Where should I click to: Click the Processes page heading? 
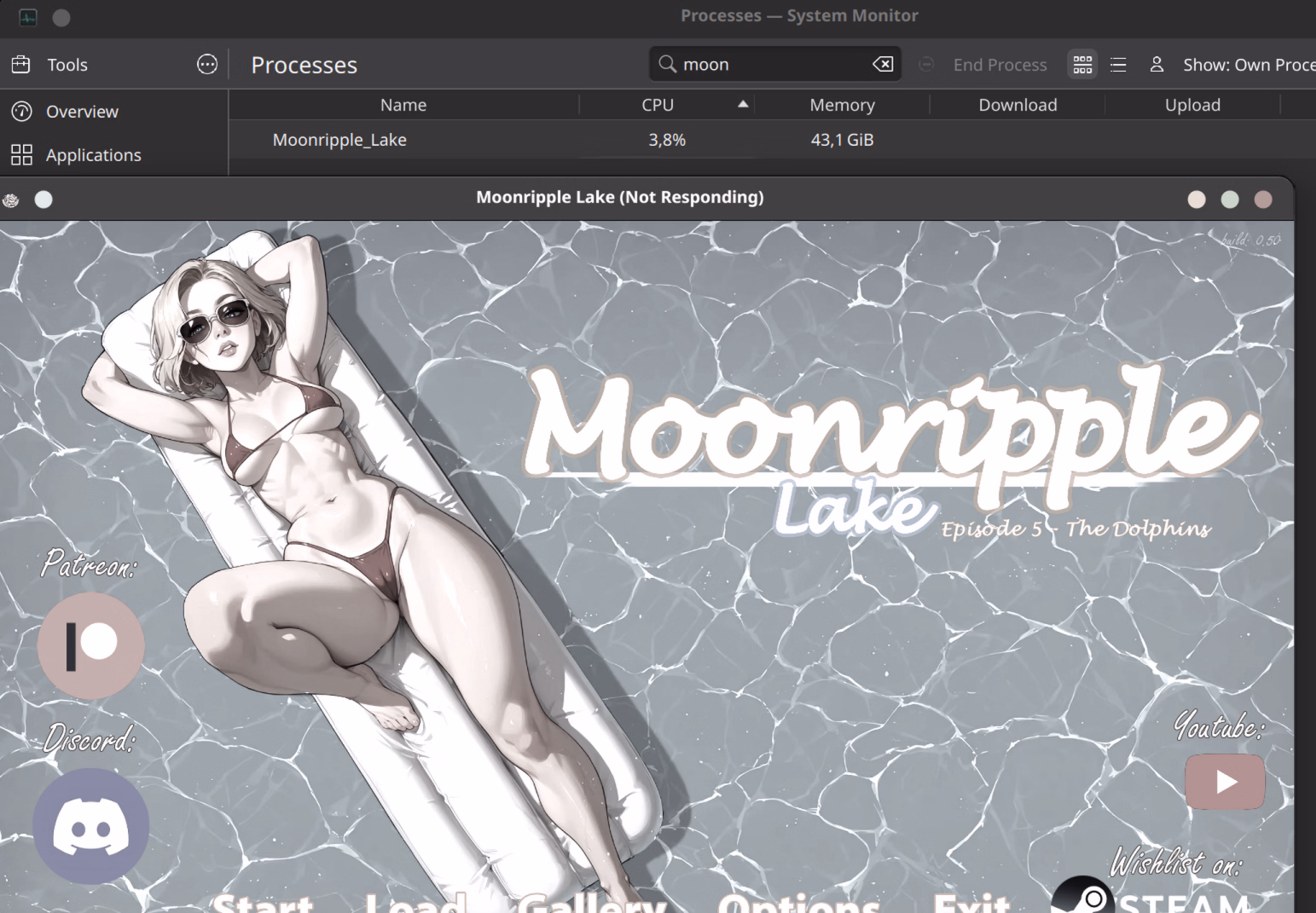304,65
